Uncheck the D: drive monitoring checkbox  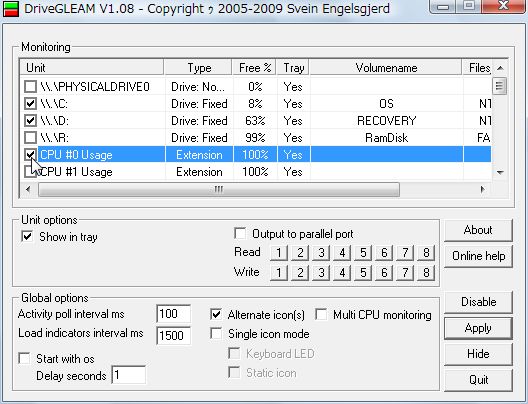pos(30,121)
